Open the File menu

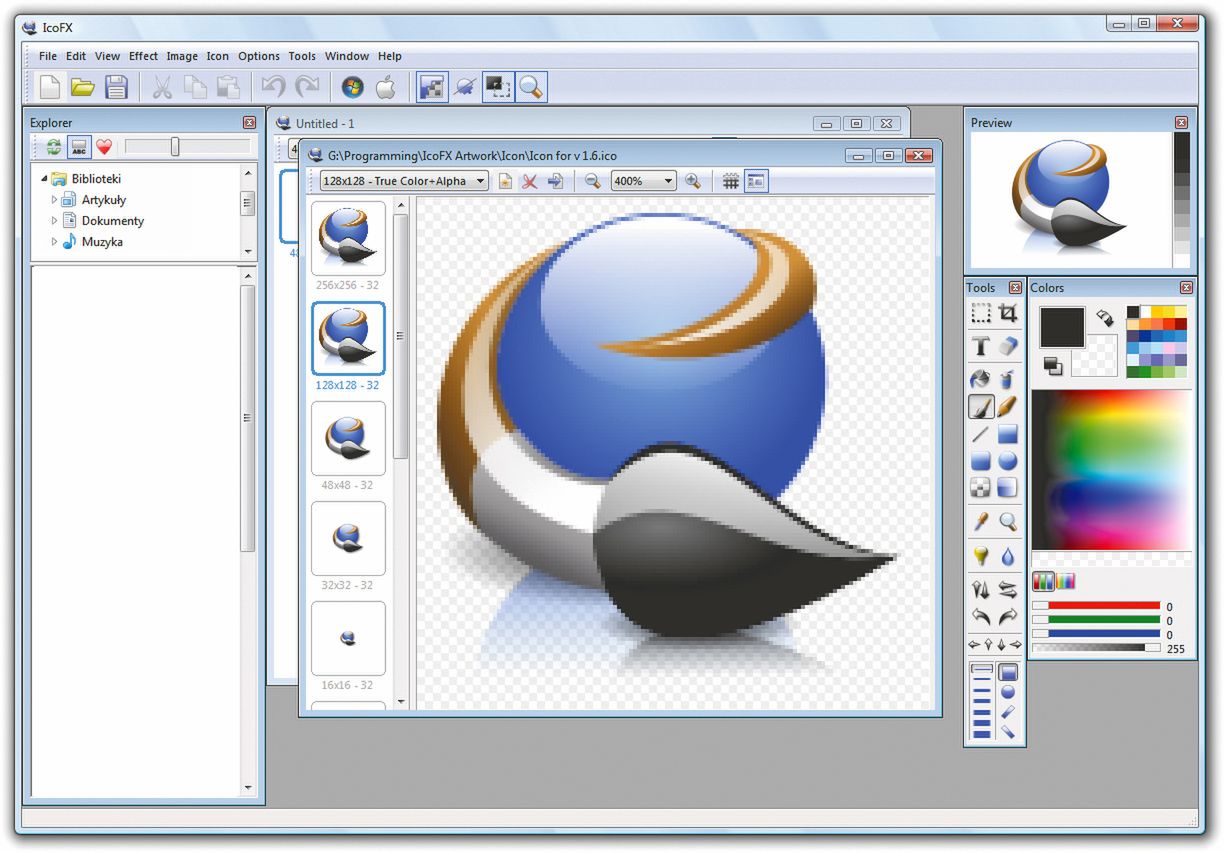[48, 56]
